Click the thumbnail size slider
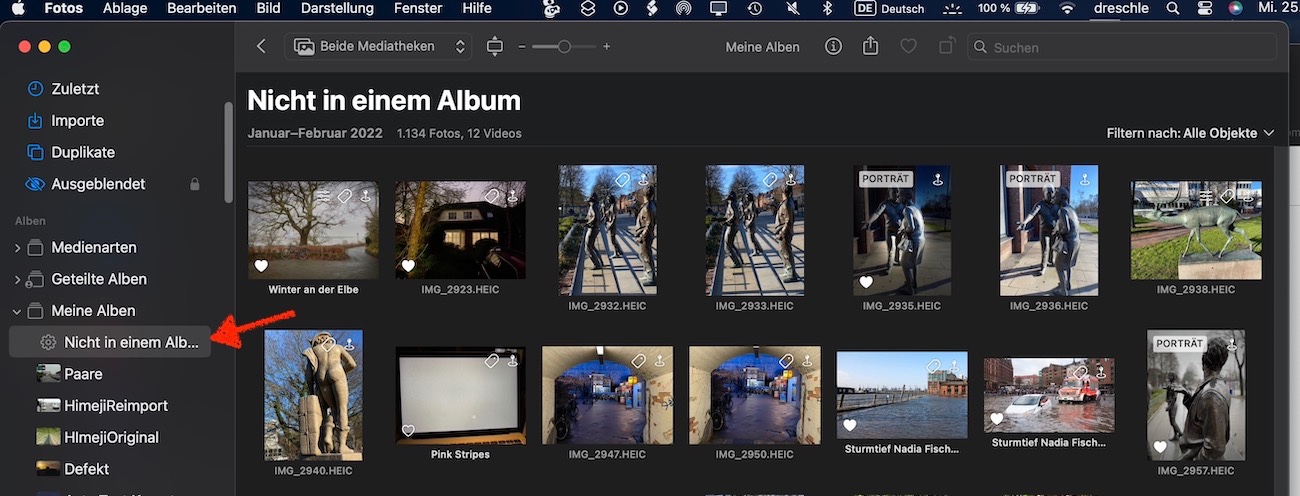Viewport: 1300px width, 496px height. point(564,47)
